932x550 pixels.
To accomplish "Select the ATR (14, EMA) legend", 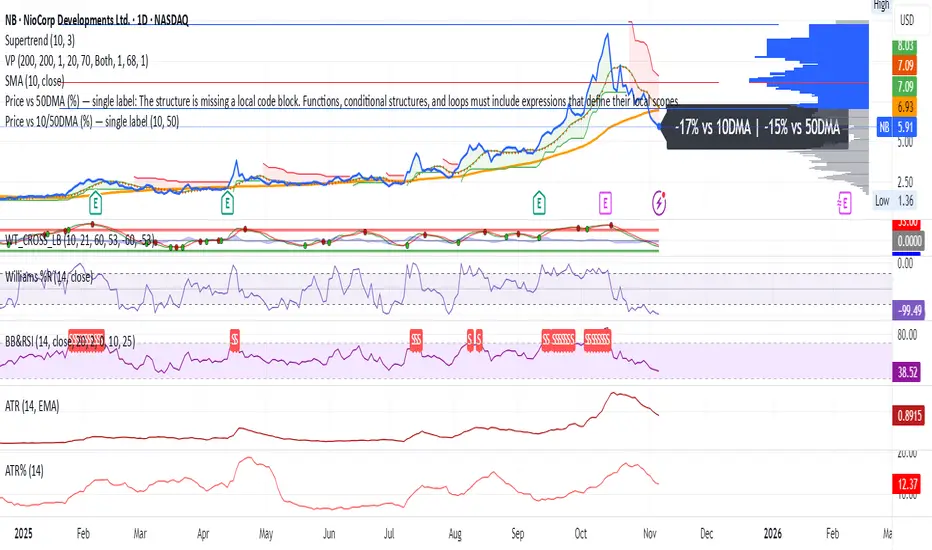I will point(32,406).
